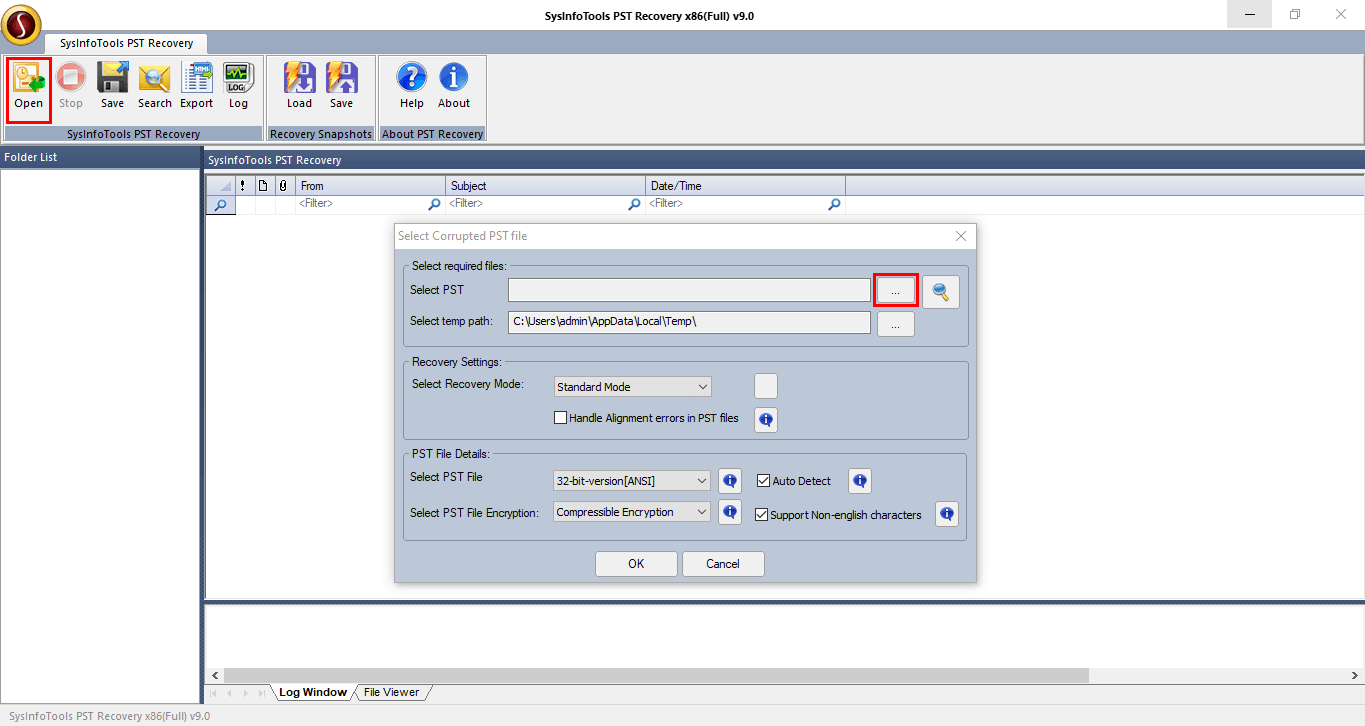1365x726 pixels.
Task: Click the magnifier icon in the Subject filter
Action: (635, 204)
